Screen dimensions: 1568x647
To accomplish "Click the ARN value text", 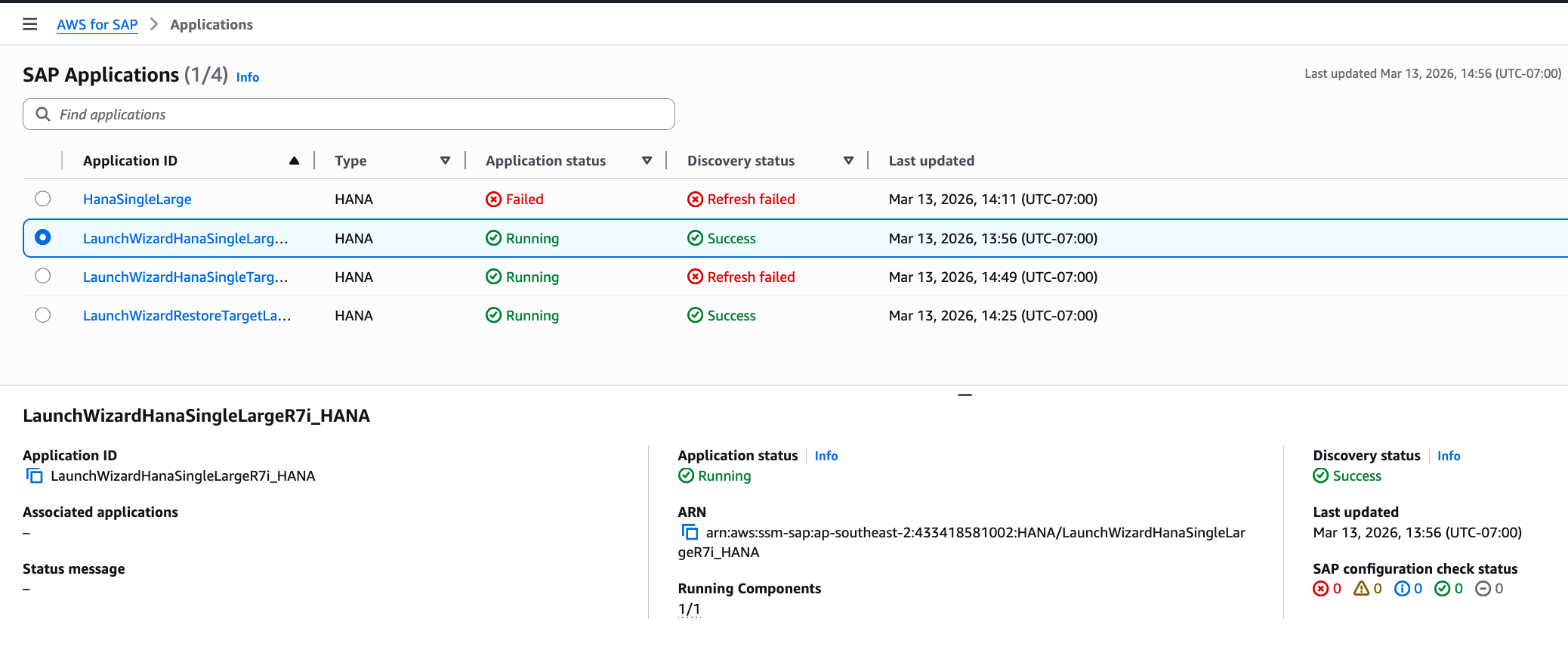I will (x=961, y=542).
